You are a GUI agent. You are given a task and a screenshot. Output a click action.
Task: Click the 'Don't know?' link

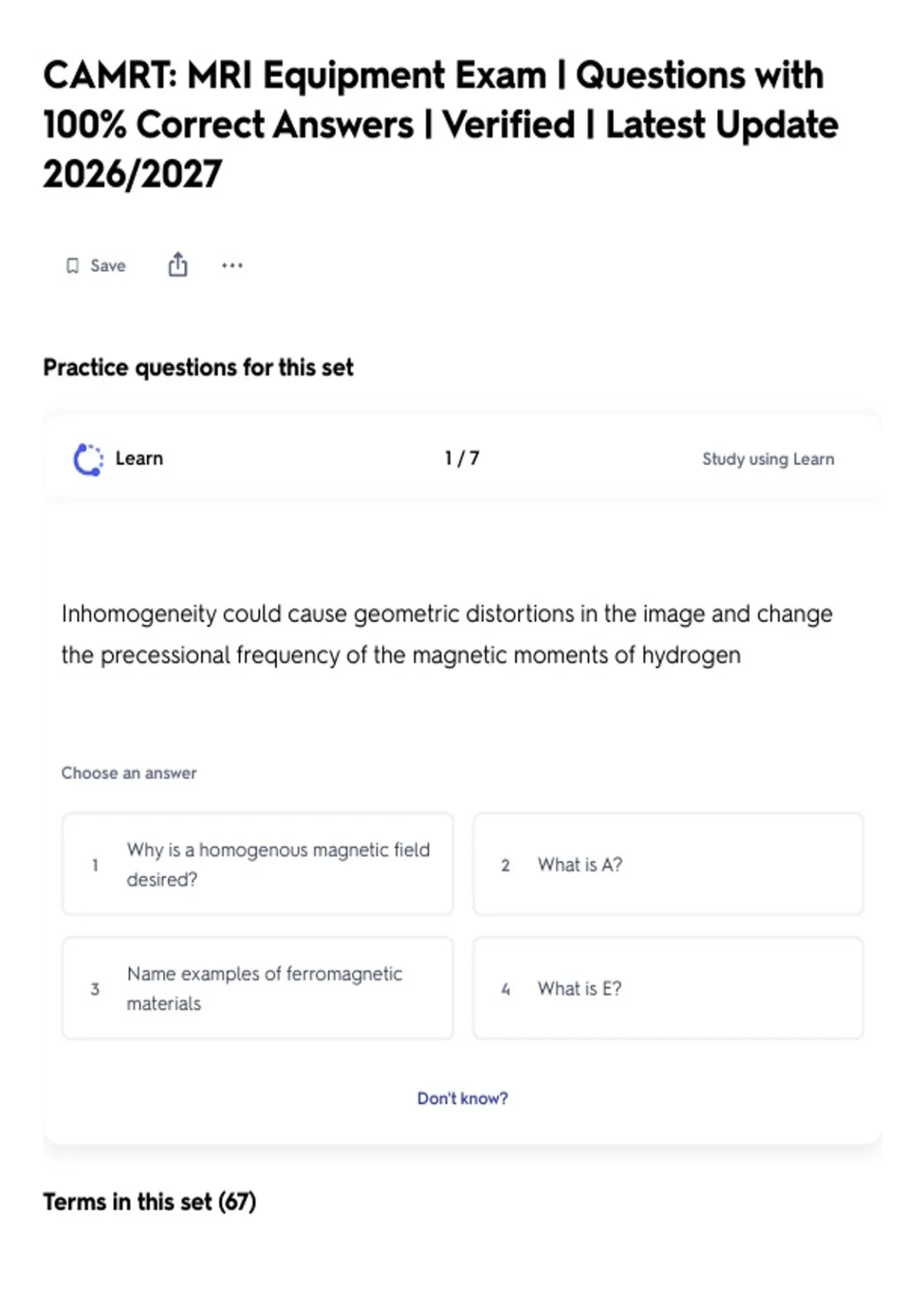(463, 1098)
